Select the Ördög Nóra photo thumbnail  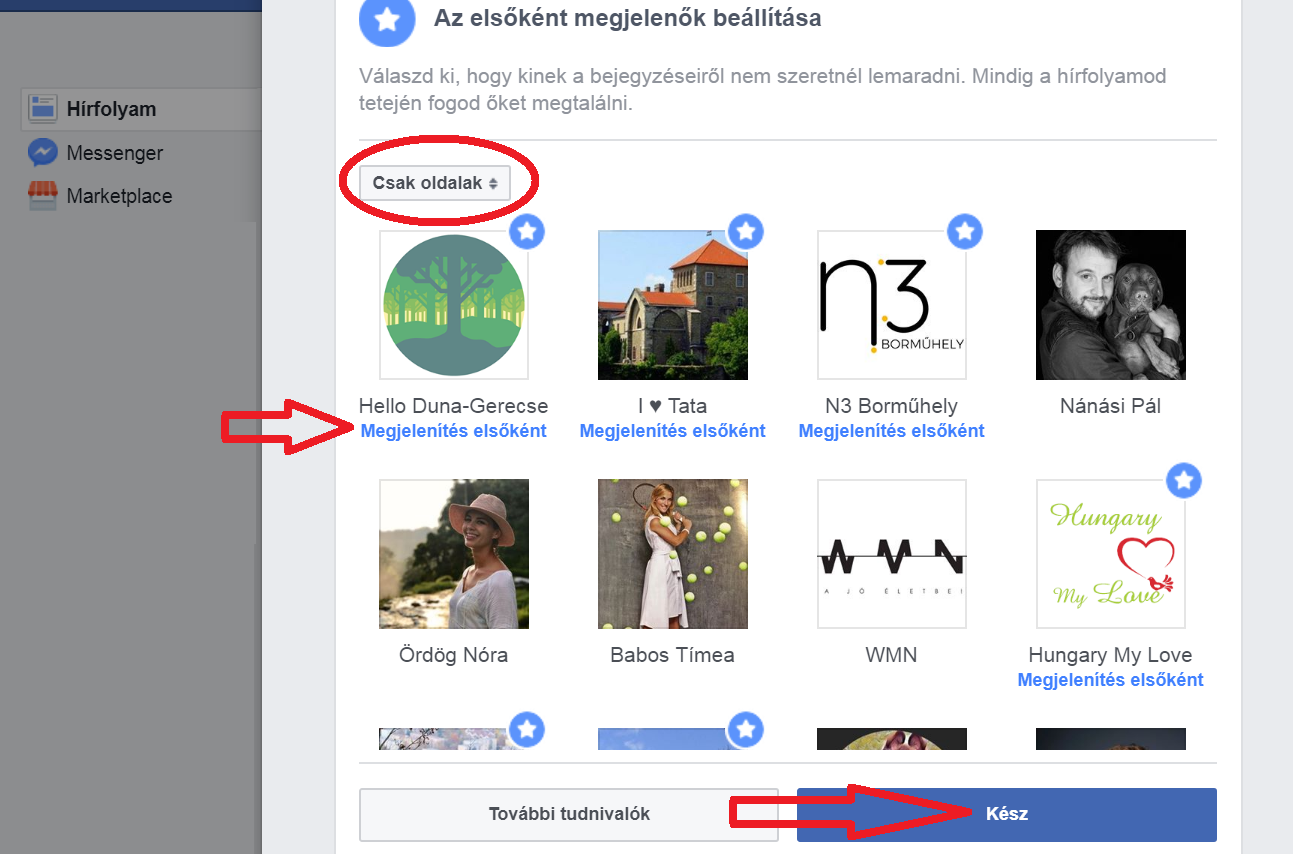[454, 554]
